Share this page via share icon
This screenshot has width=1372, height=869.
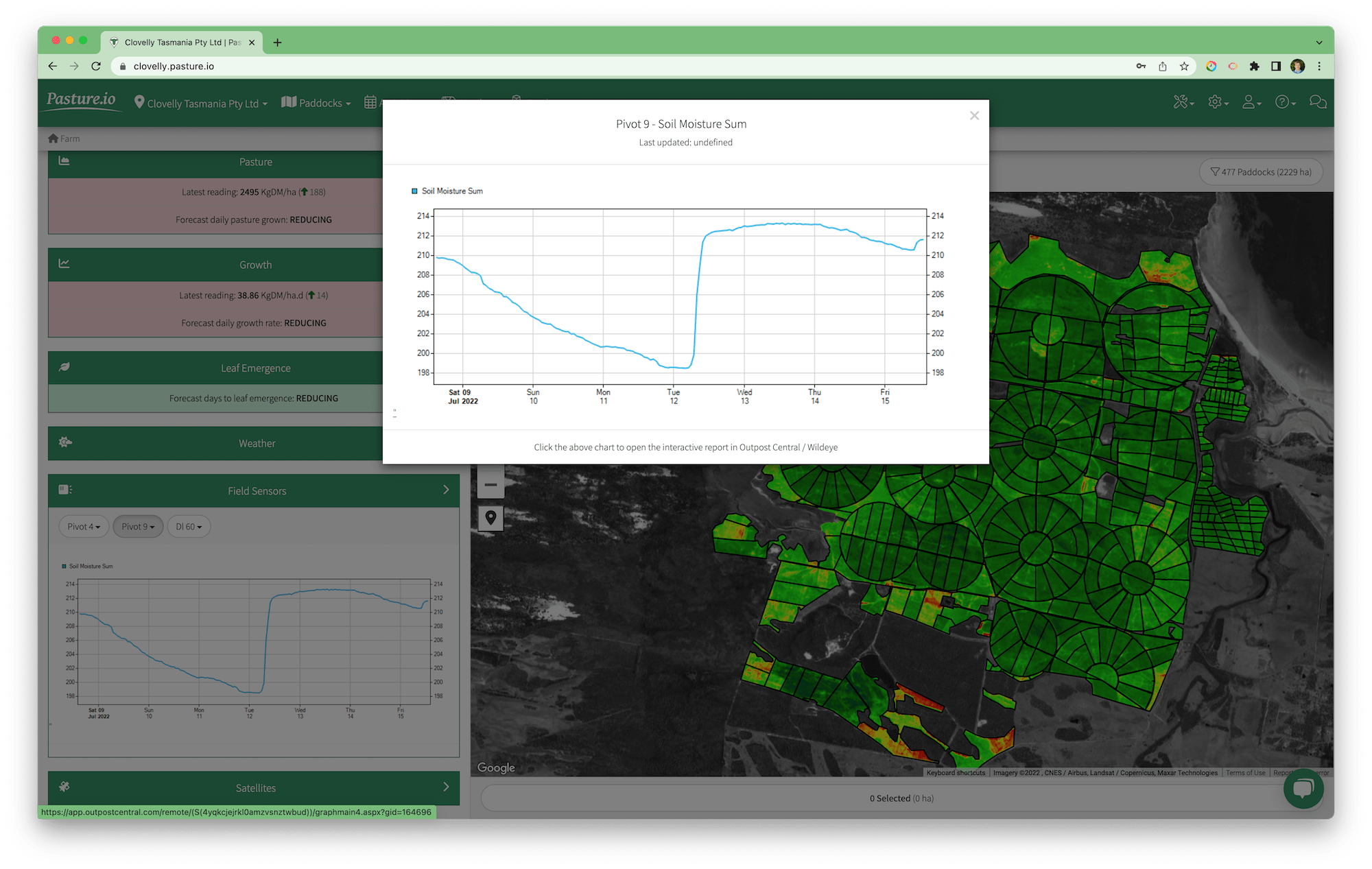click(1162, 66)
